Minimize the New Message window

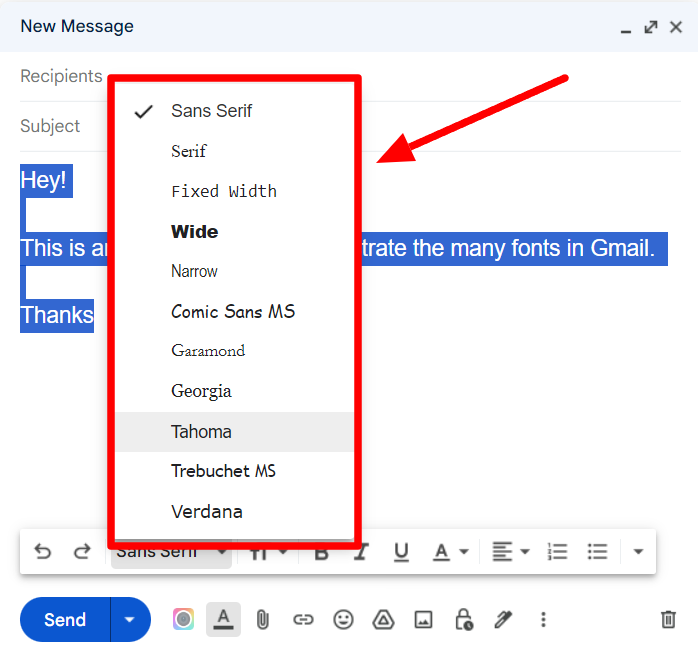626,30
